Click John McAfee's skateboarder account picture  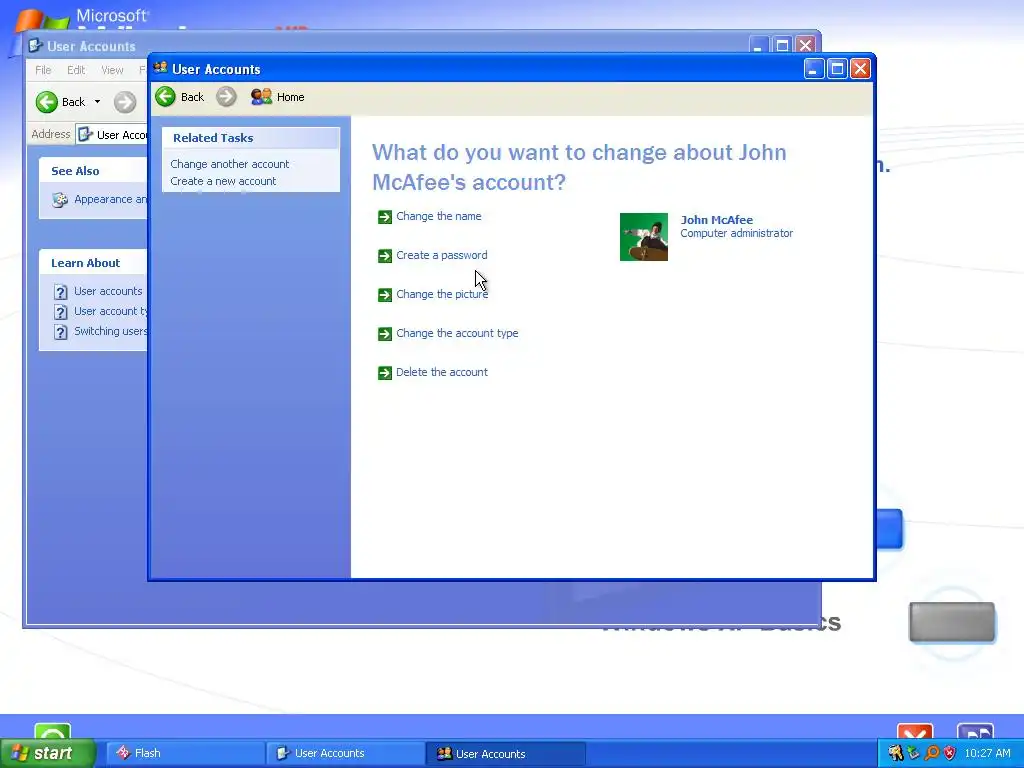(644, 237)
